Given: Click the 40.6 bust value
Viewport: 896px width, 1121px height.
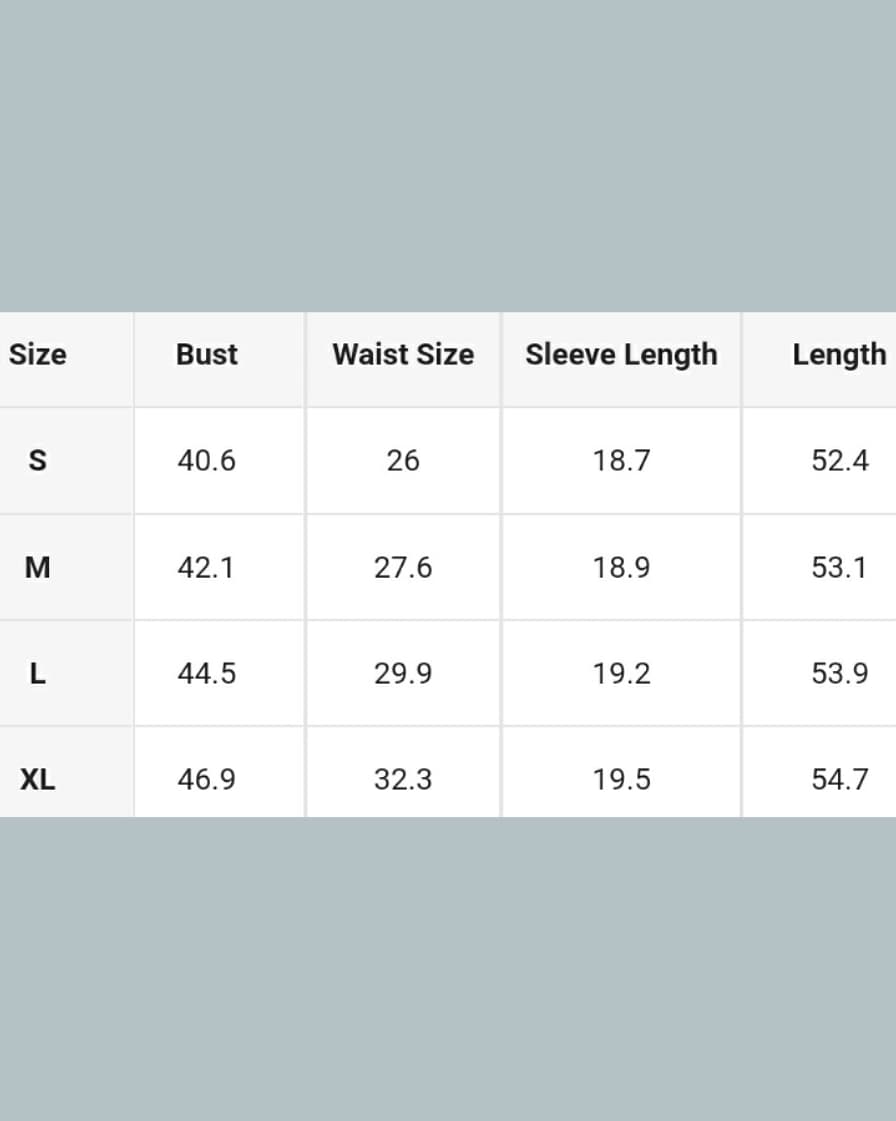Looking at the screenshot, I should point(207,461).
